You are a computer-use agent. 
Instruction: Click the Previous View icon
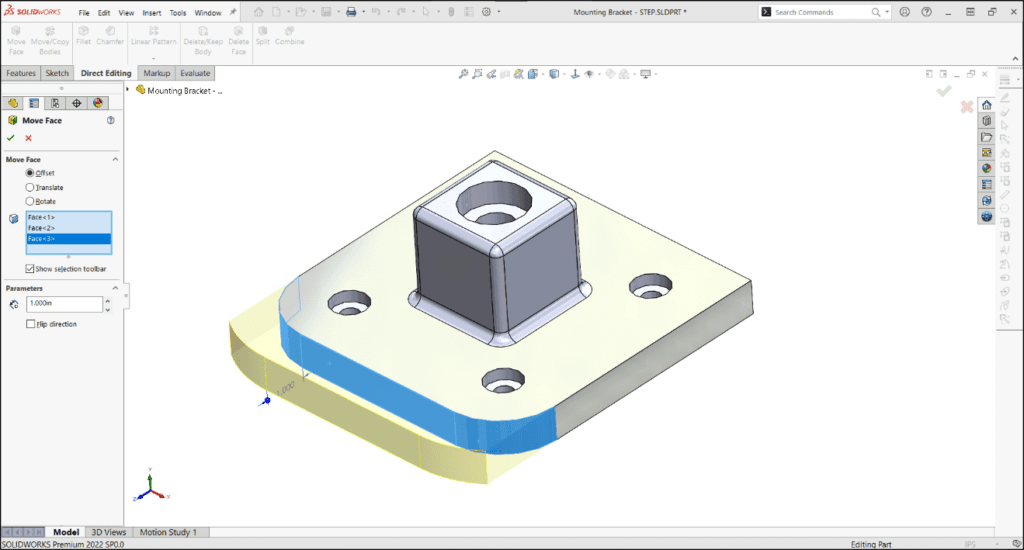491,74
